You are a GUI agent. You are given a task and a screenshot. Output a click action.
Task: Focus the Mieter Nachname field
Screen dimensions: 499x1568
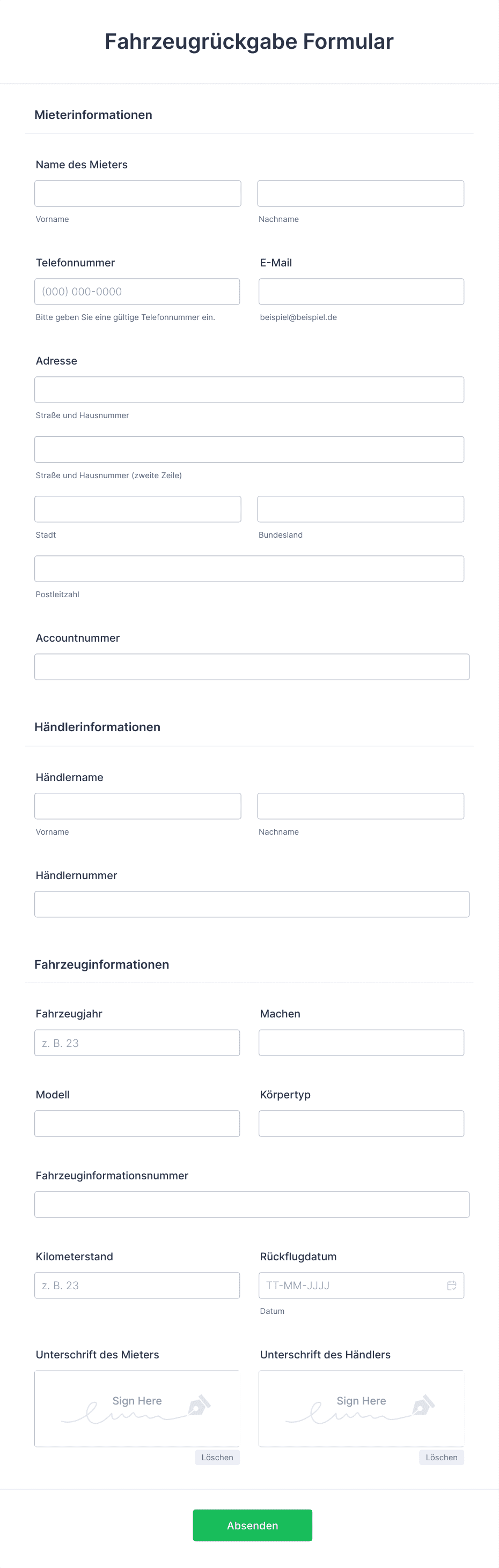(x=361, y=193)
